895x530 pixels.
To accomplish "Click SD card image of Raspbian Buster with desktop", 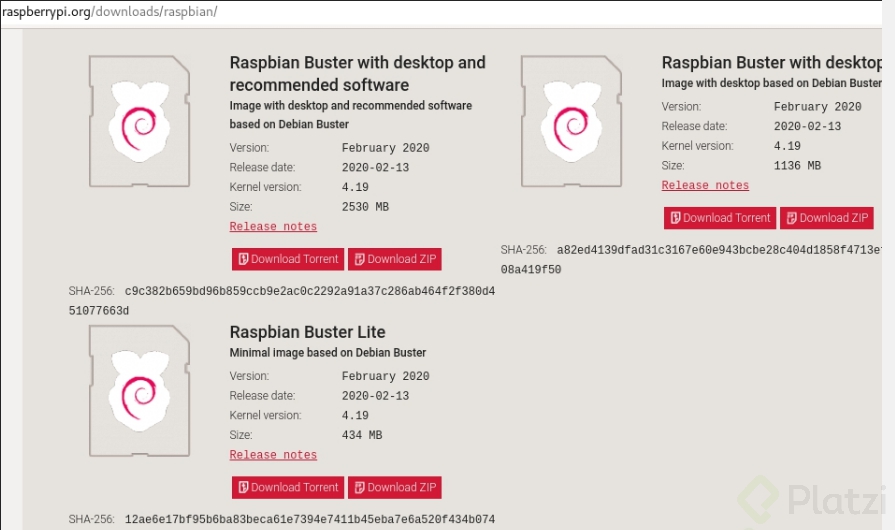I will point(571,121).
